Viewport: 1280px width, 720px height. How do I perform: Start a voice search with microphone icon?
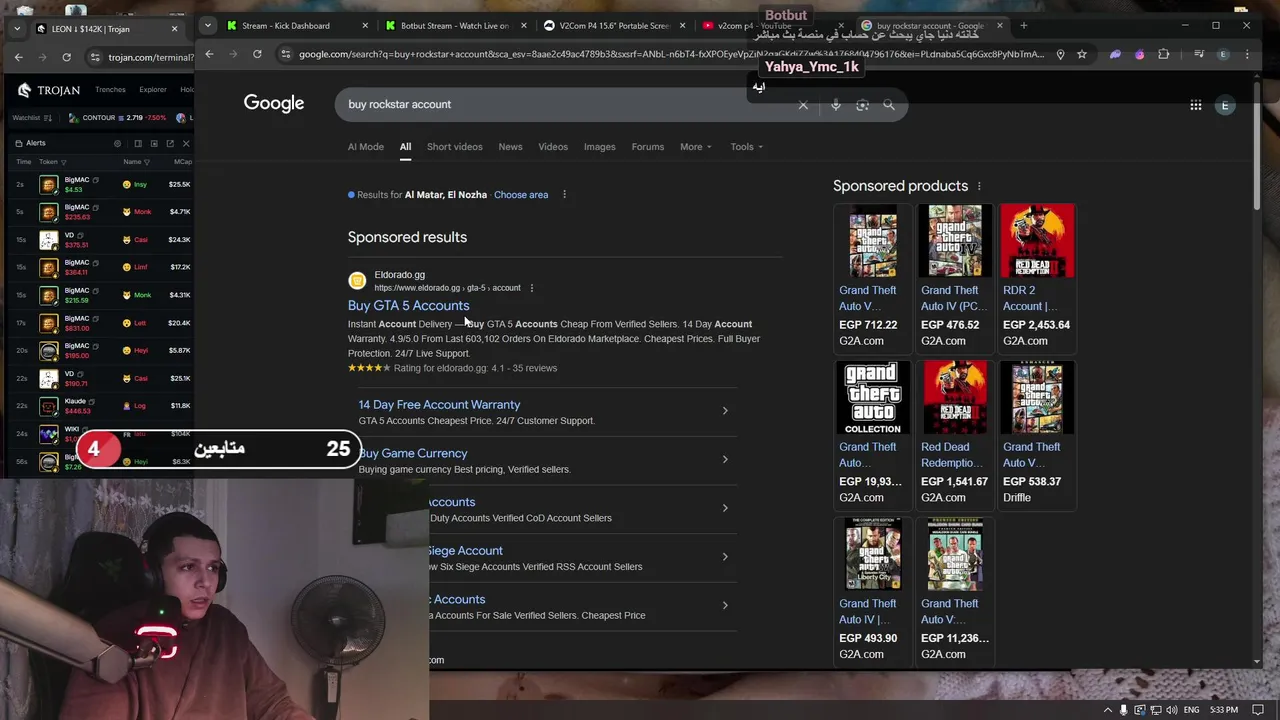pos(836,104)
